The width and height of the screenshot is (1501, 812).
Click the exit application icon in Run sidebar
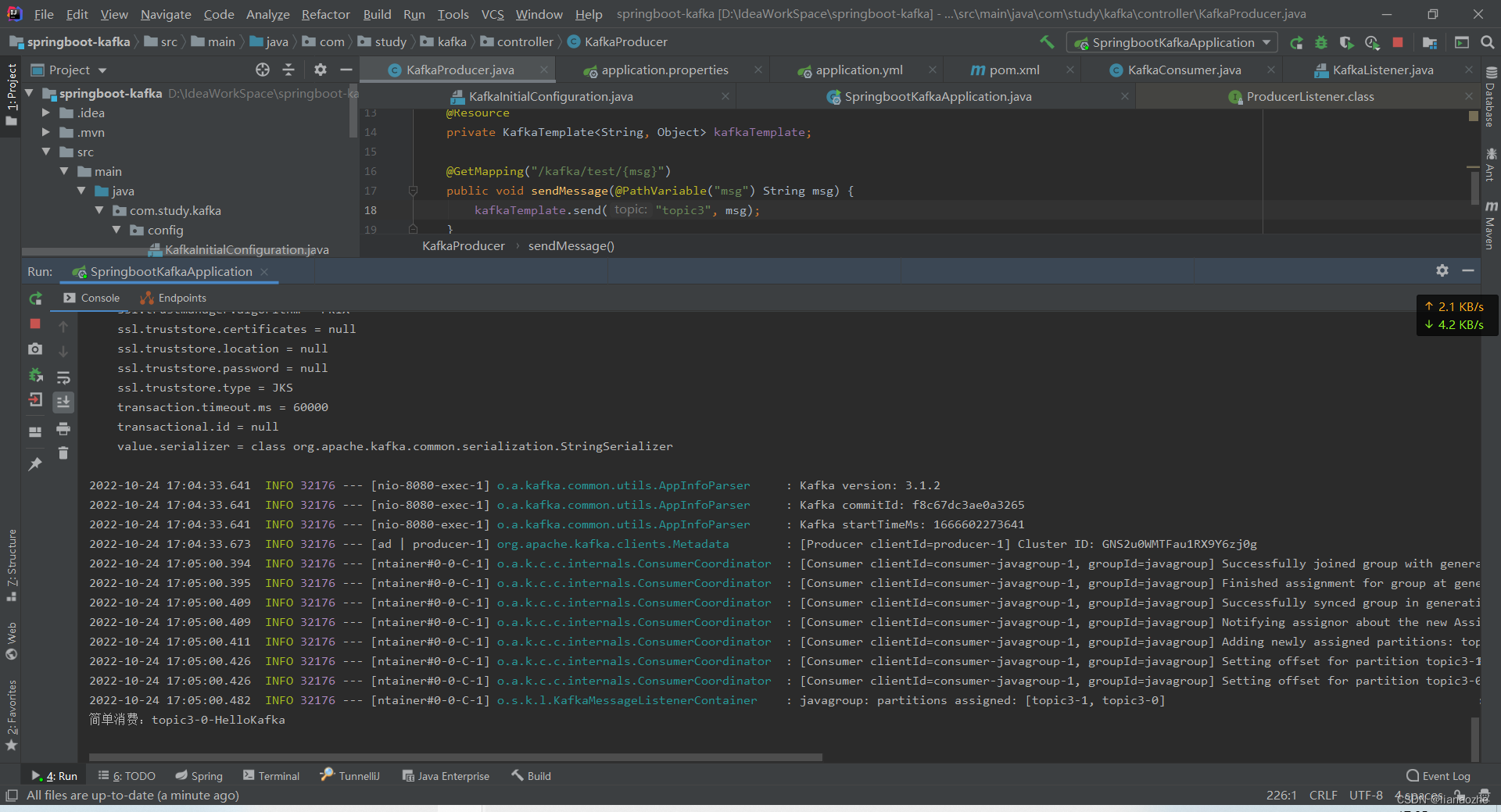35,400
